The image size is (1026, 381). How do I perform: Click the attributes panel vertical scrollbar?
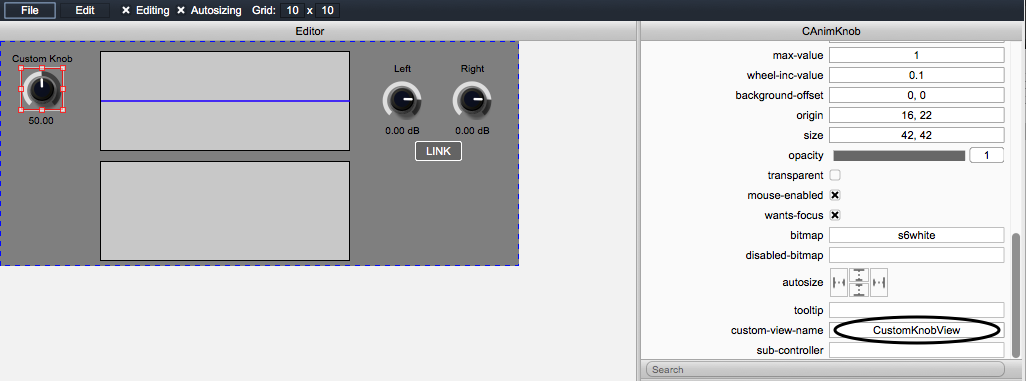1016,295
